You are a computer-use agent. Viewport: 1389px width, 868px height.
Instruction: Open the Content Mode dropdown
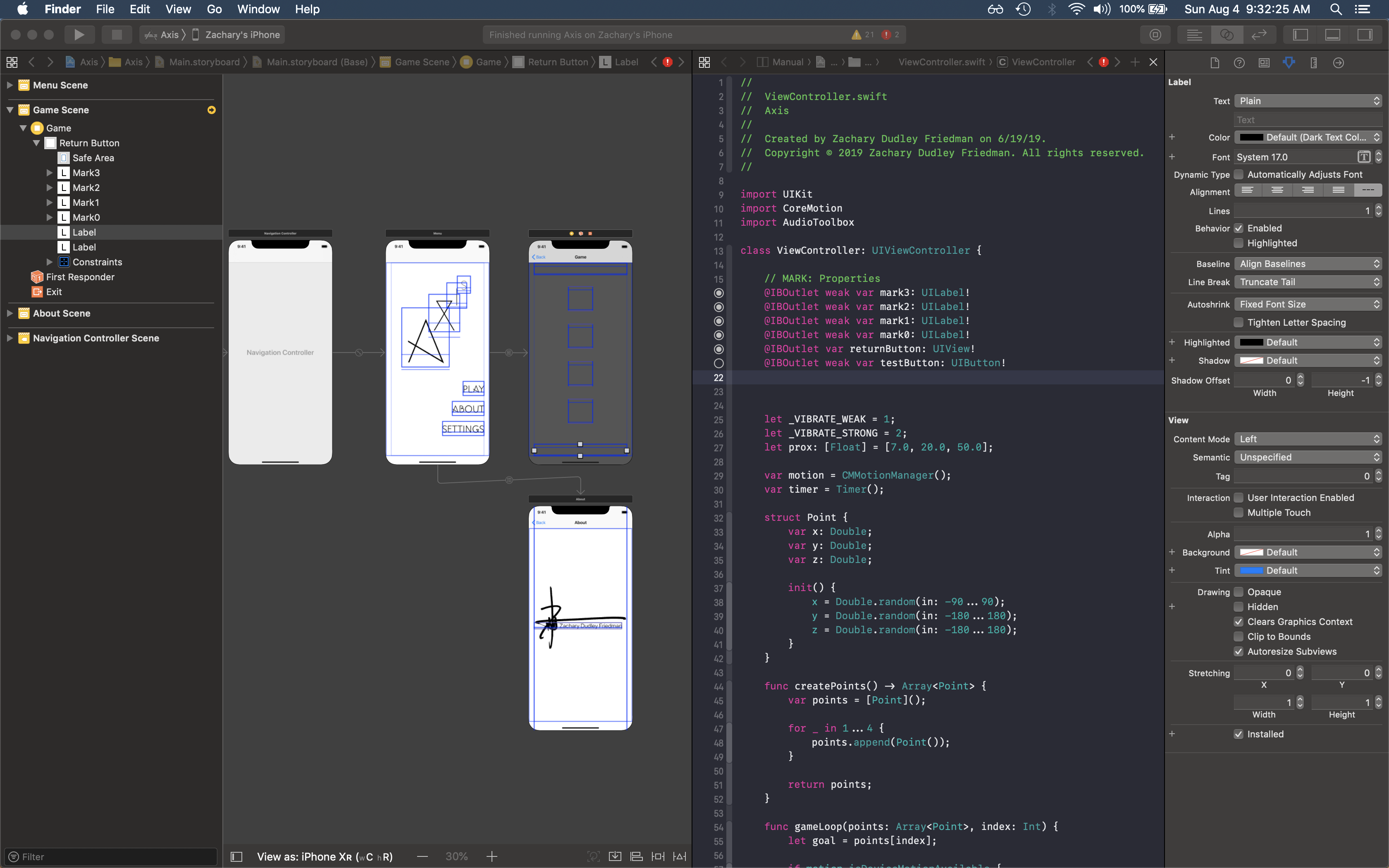1308,439
